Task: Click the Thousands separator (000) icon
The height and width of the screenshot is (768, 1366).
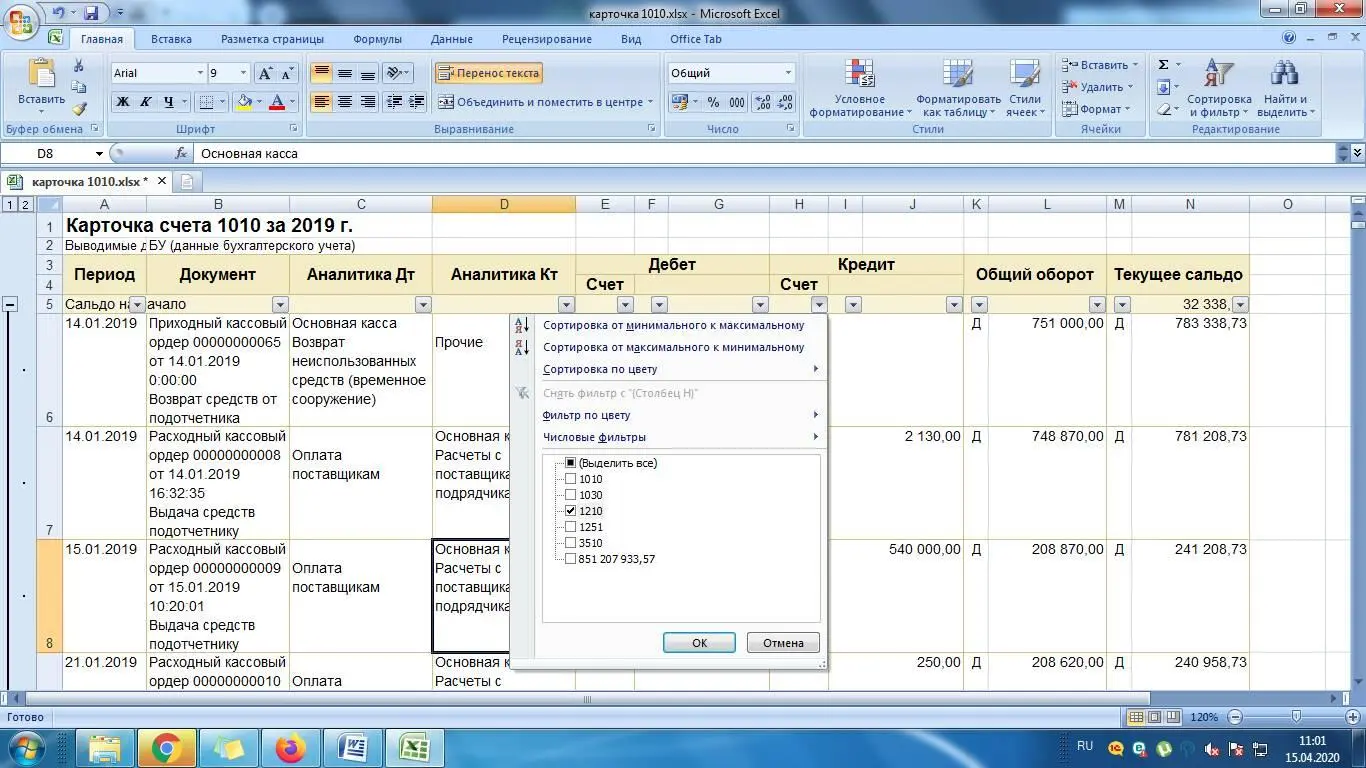Action: click(737, 102)
